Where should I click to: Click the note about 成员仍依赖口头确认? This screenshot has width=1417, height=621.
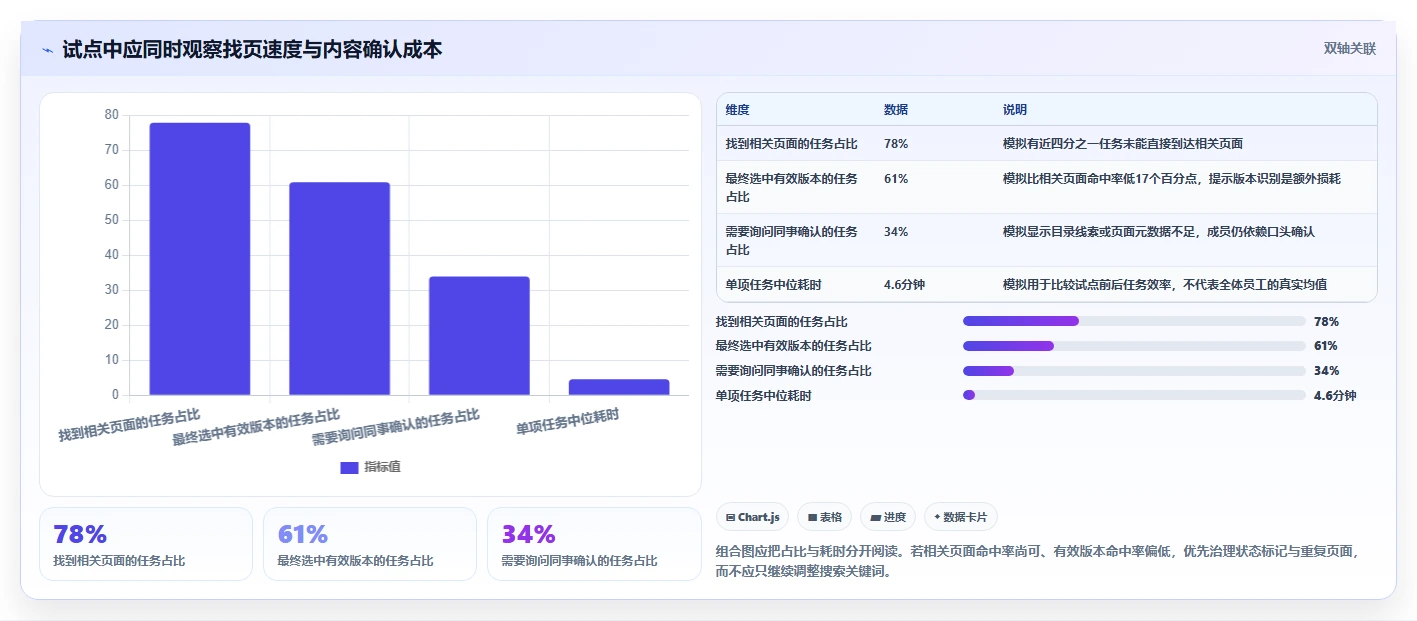pos(1159,232)
